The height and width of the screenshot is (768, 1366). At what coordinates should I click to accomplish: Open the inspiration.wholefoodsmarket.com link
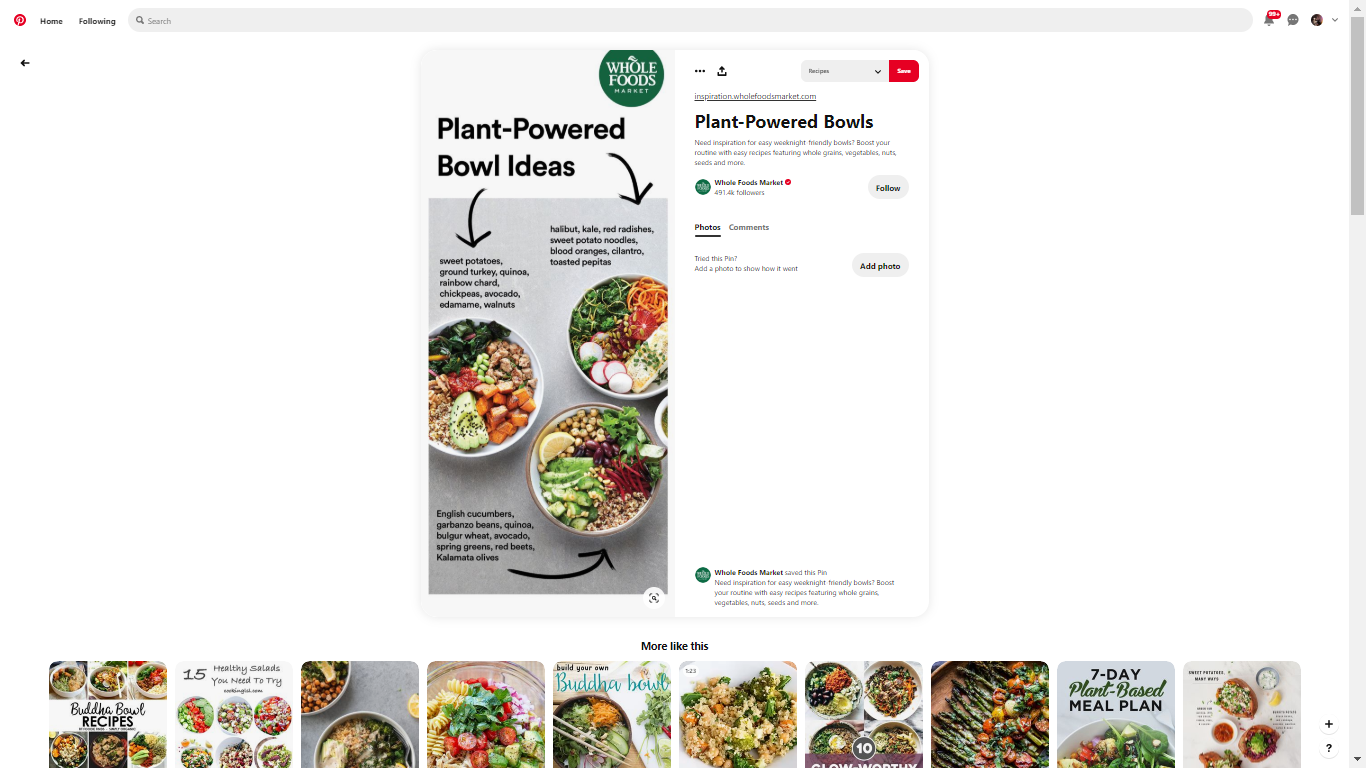coord(755,96)
